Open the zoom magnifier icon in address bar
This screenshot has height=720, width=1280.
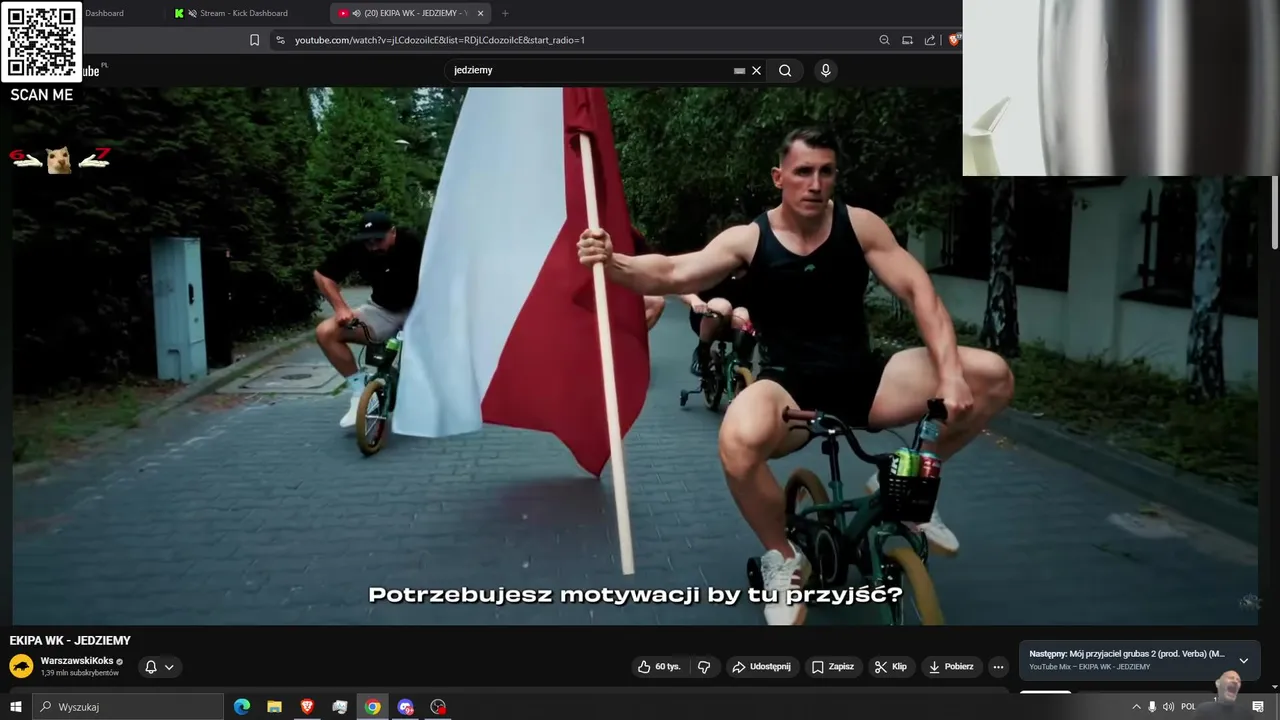pyautogui.click(x=884, y=40)
